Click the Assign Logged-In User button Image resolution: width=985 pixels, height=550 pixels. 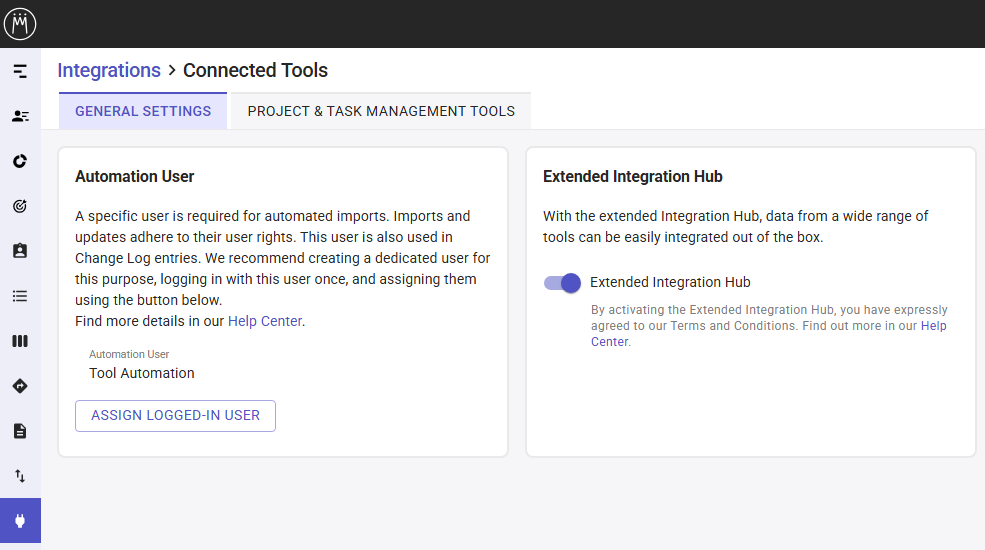coord(175,416)
